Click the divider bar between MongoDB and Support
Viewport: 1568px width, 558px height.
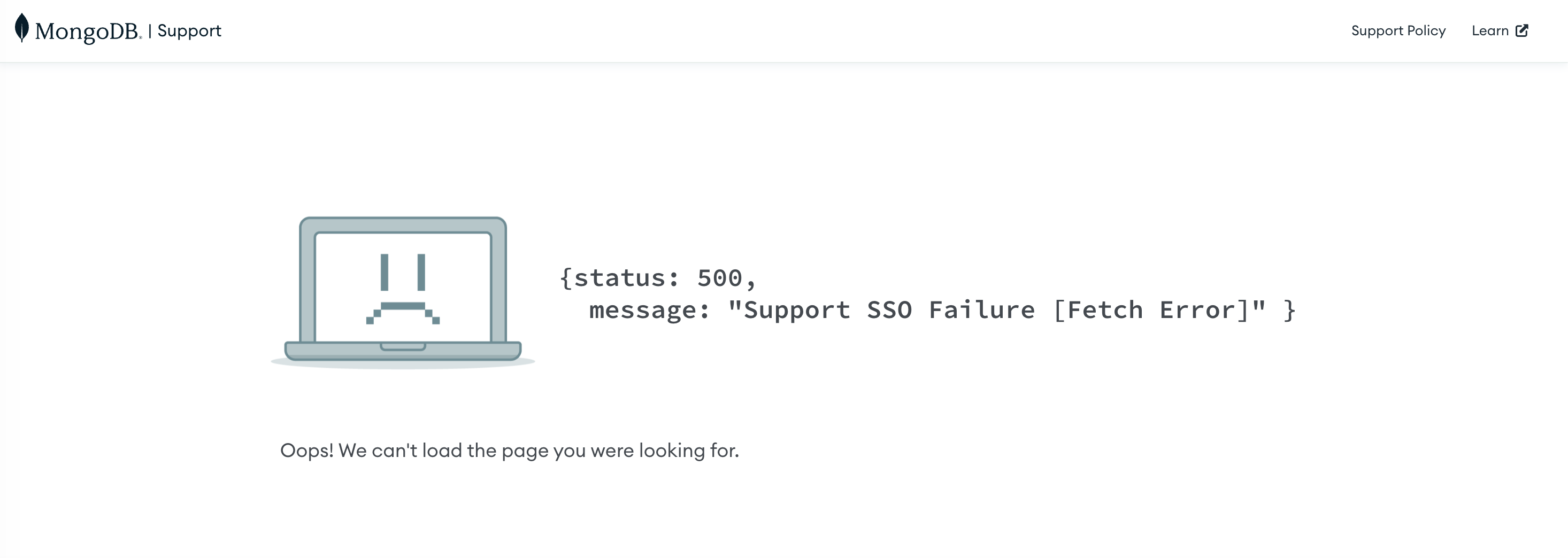(150, 31)
